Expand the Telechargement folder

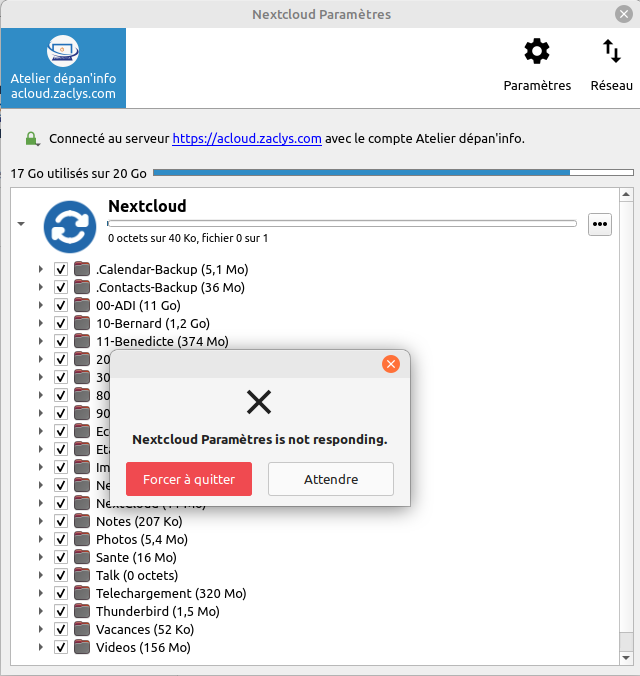tap(41, 593)
